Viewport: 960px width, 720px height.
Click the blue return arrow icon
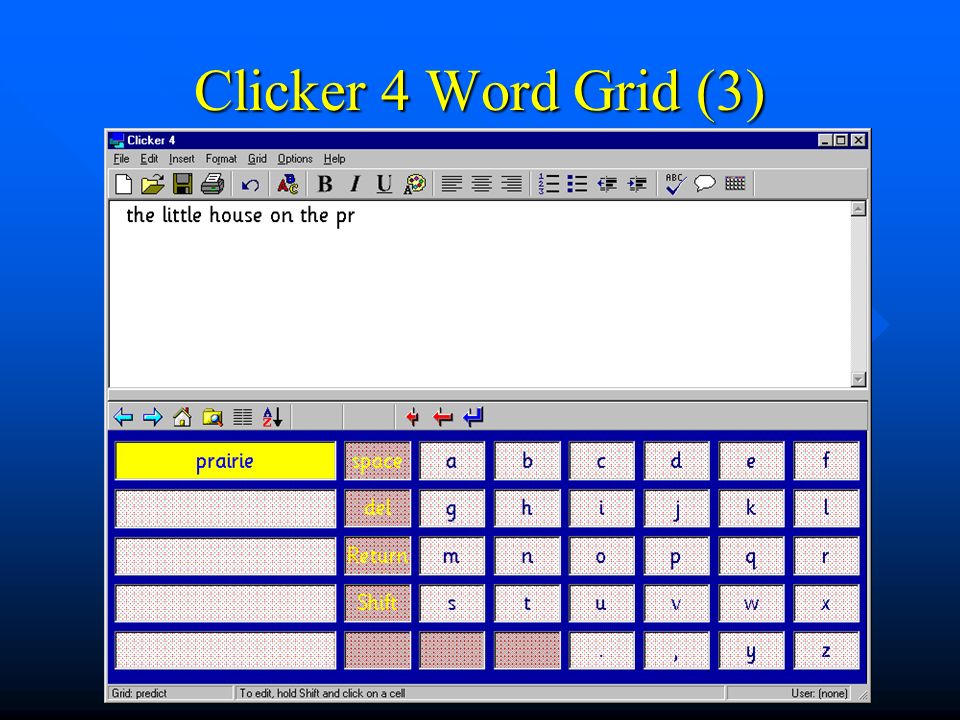[x=473, y=417]
